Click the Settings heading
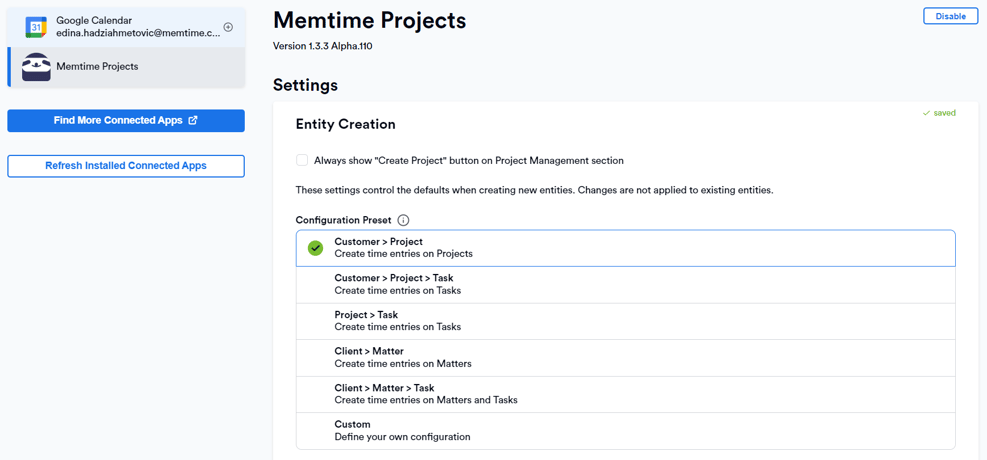The height and width of the screenshot is (460, 987). 305,85
